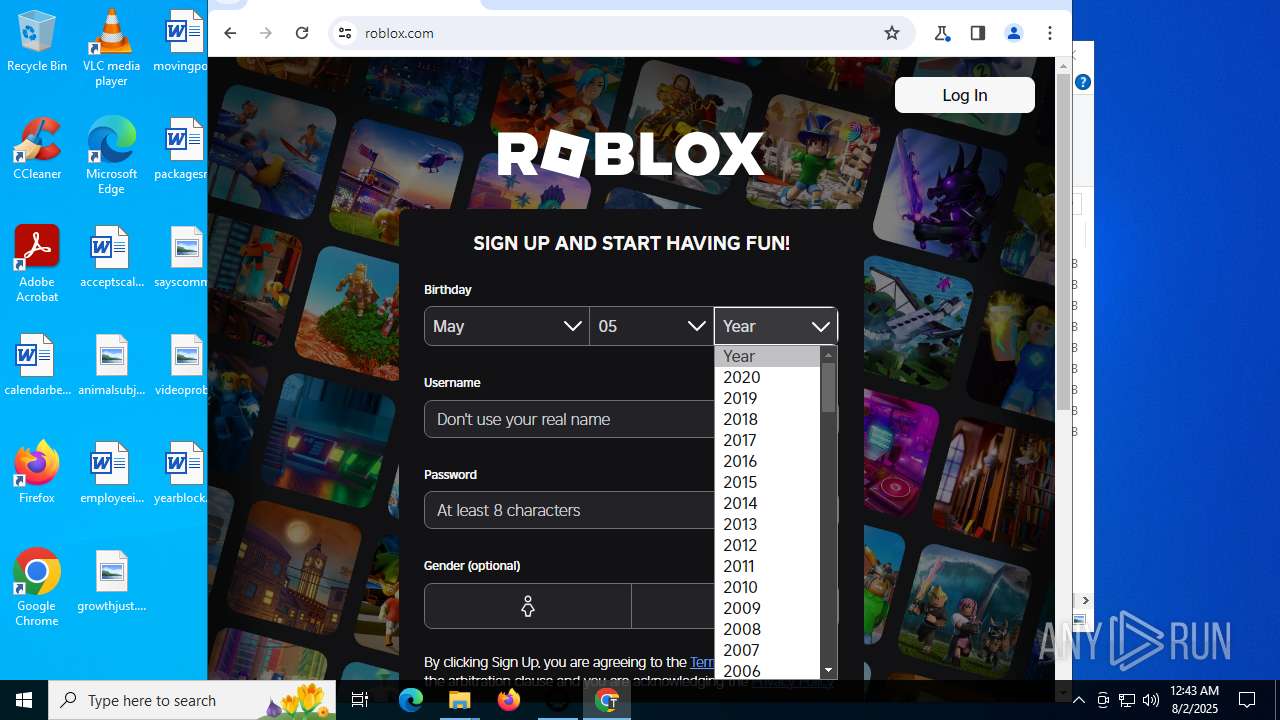Choose 2016 in the year list
This screenshot has height=720, width=1280.
(x=767, y=461)
